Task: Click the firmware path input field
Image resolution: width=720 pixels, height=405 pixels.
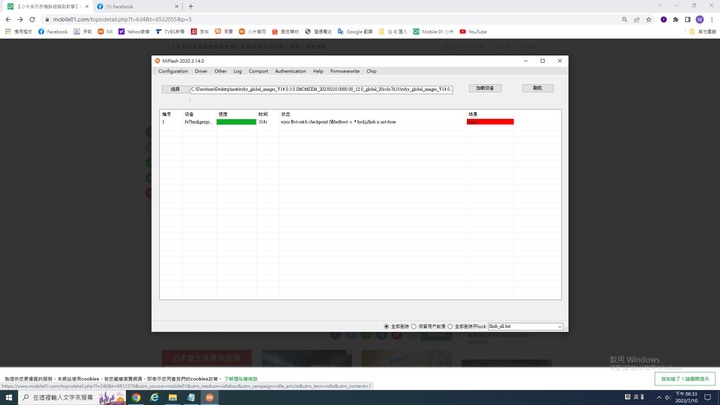Action: tap(321, 89)
